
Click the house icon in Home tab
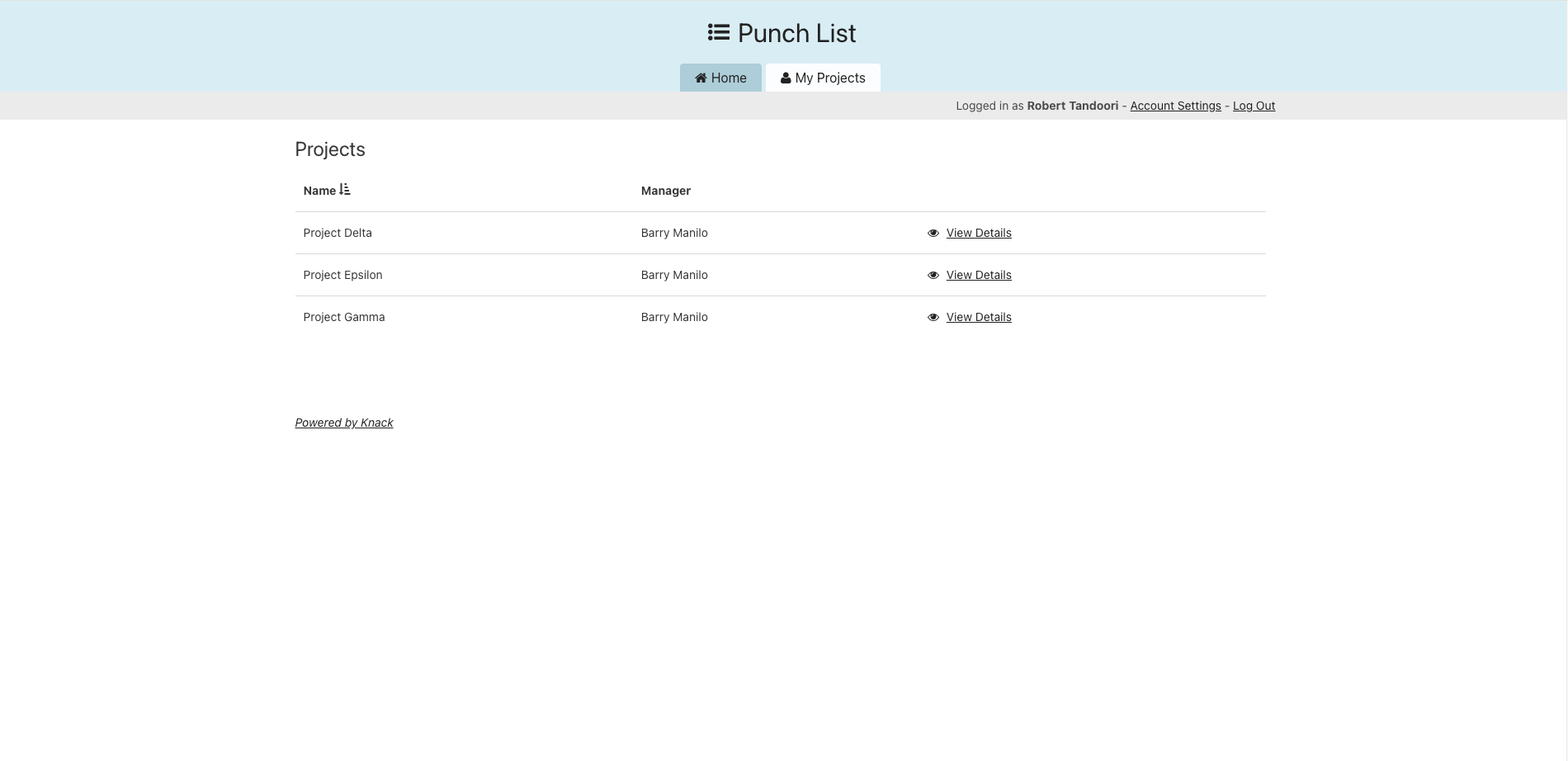pyautogui.click(x=701, y=78)
